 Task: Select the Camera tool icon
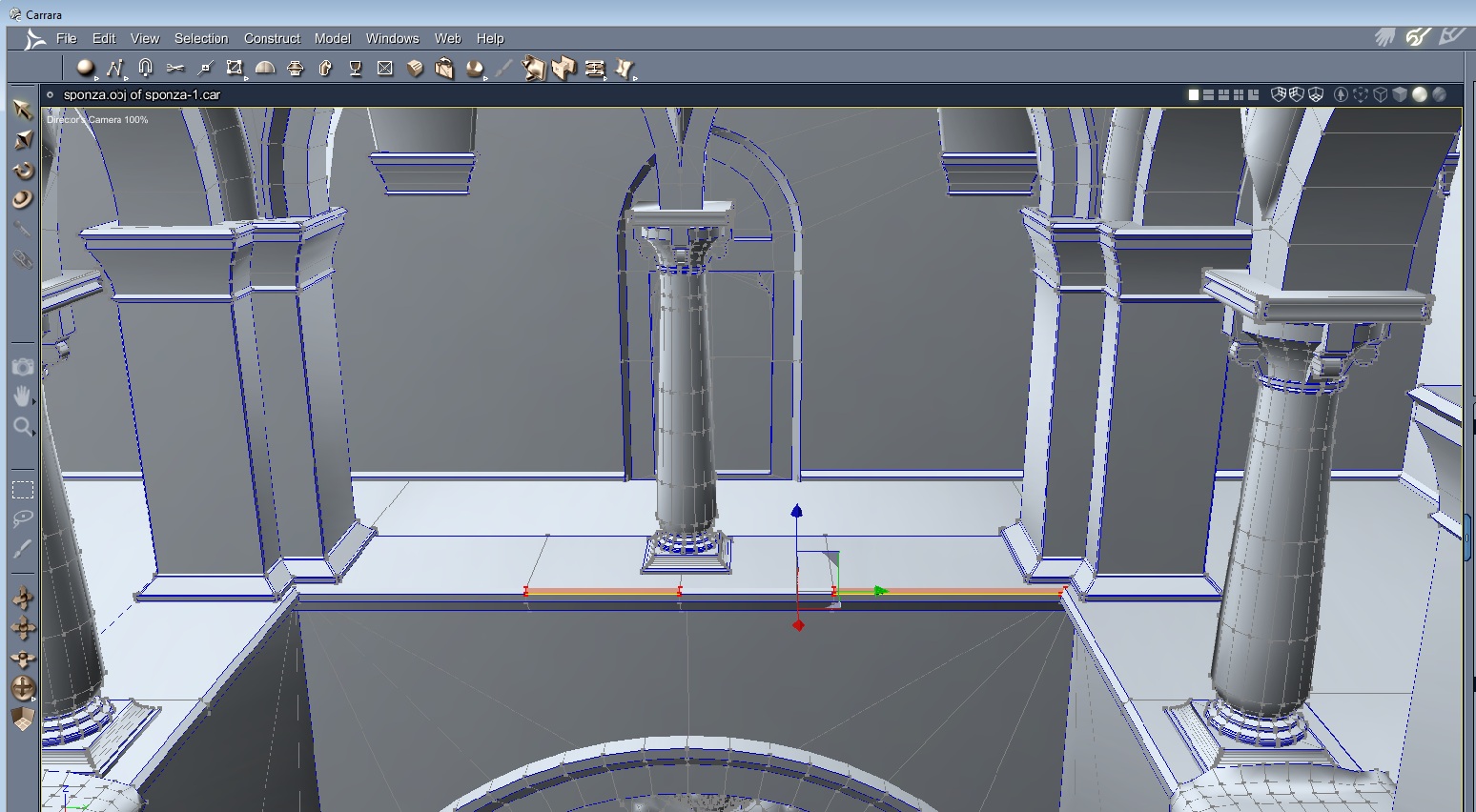pos(23,367)
